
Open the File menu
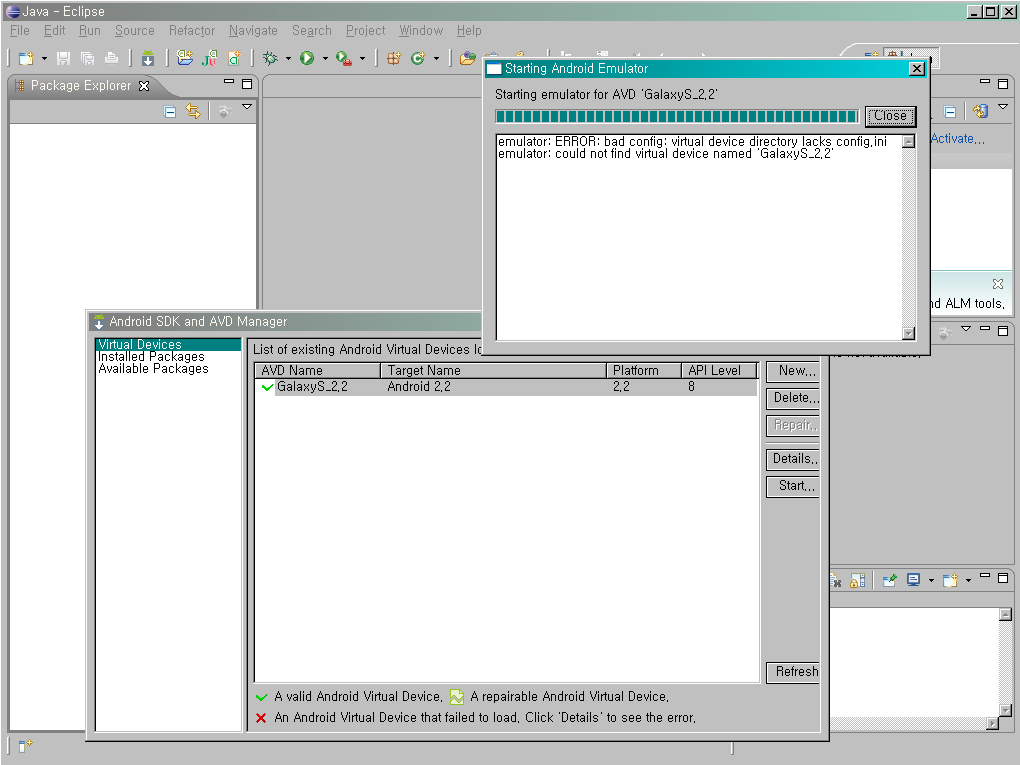pyautogui.click(x=20, y=31)
